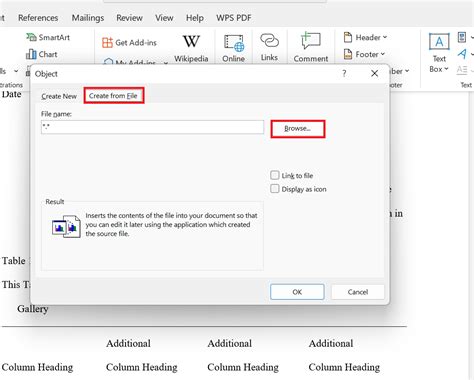Insert Online video

point(234,48)
